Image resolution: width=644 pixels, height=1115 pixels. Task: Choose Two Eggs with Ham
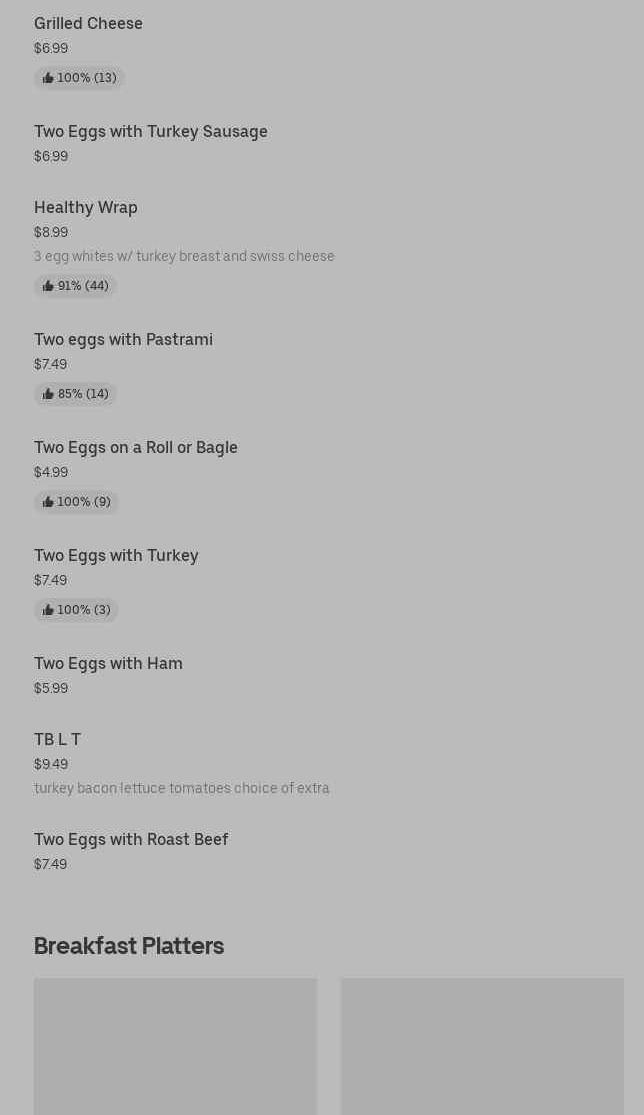tap(108, 663)
